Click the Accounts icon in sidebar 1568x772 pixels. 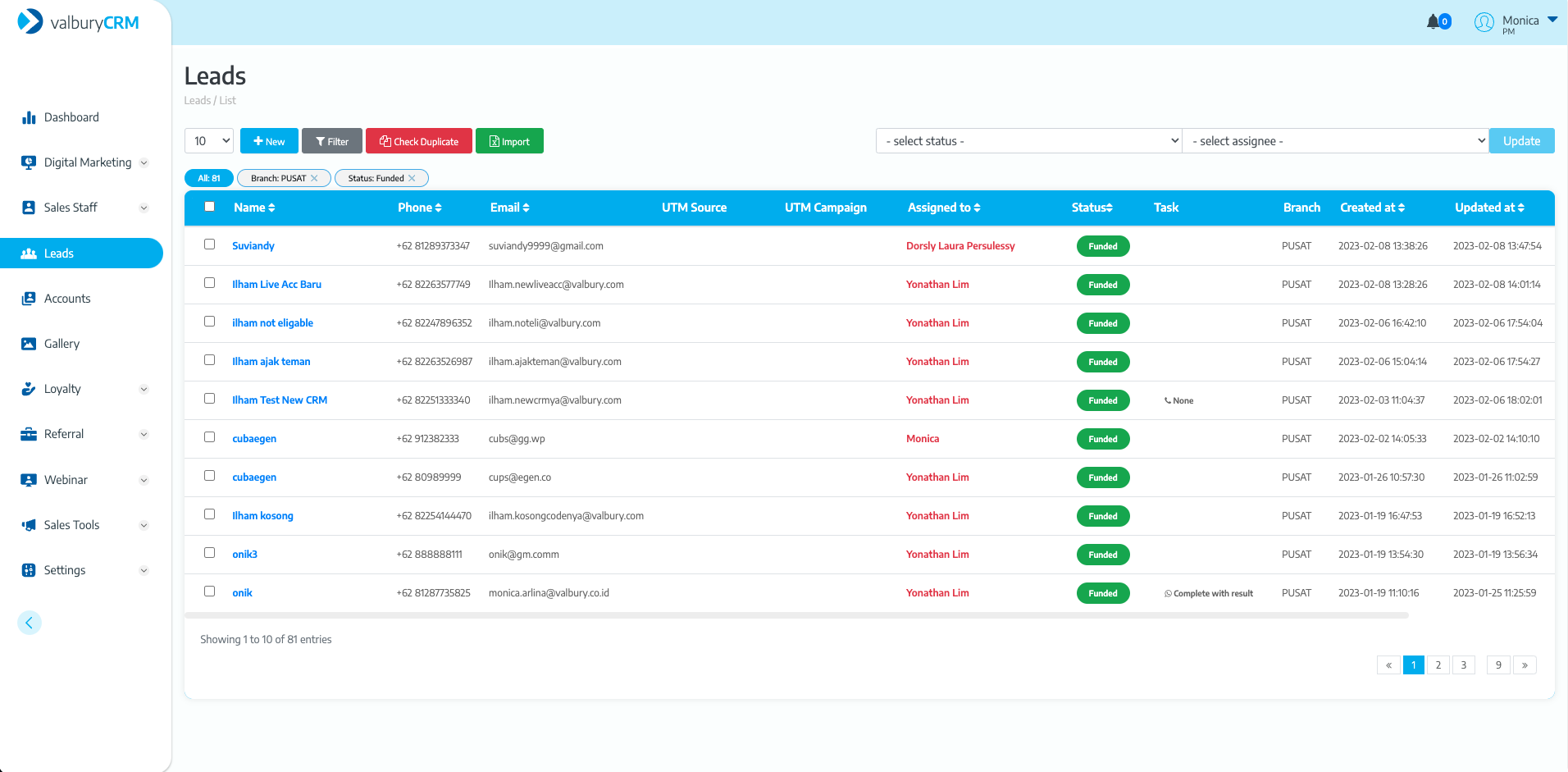pyautogui.click(x=29, y=299)
